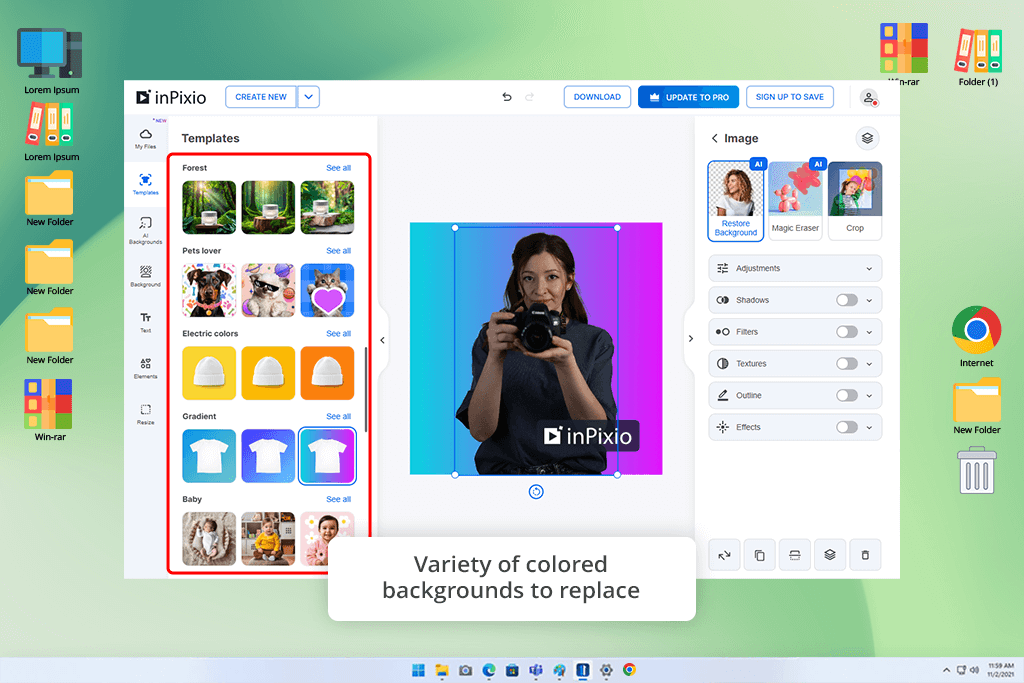Click the undo arrow
The width and height of the screenshot is (1024, 683).
(x=507, y=97)
